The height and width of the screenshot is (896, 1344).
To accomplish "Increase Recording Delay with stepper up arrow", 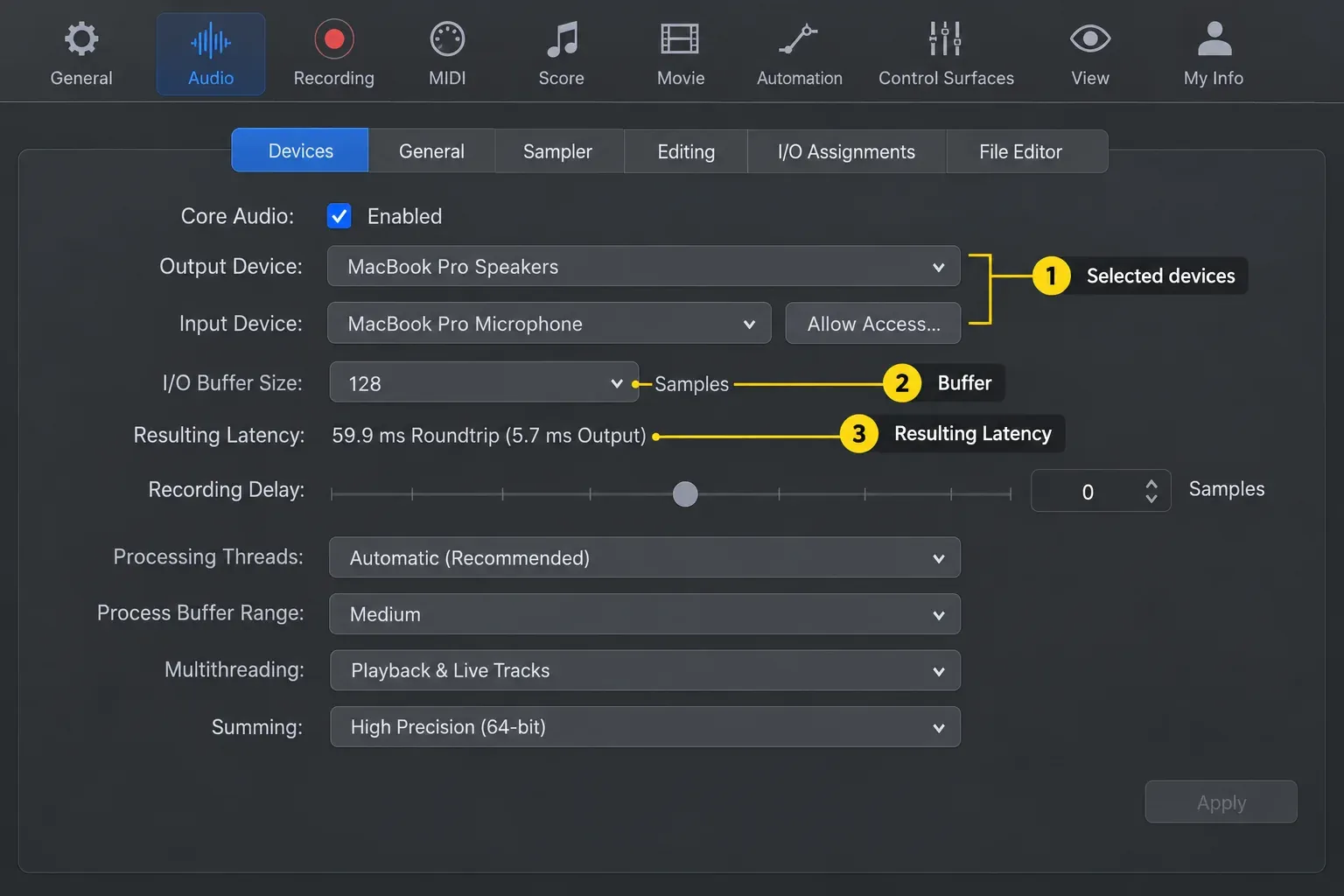I will 1151,484.
